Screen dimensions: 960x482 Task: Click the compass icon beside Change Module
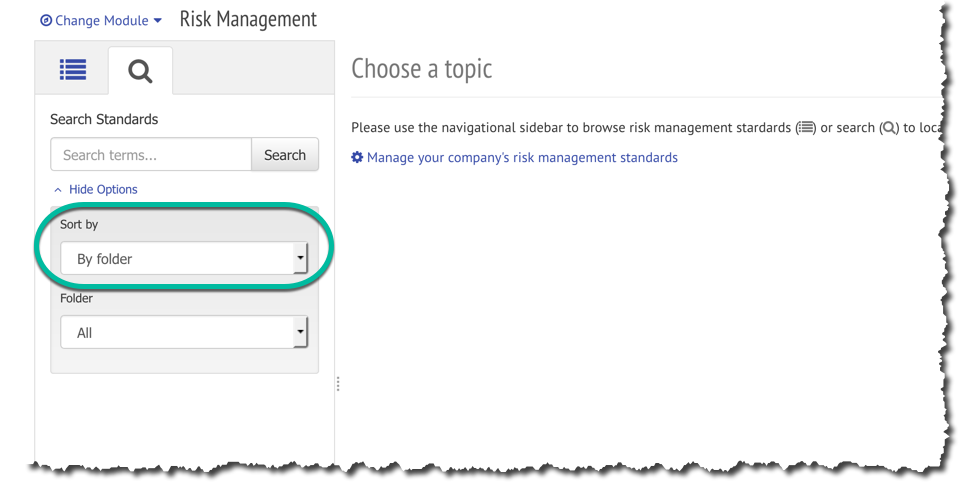pyautogui.click(x=46, y=21)
